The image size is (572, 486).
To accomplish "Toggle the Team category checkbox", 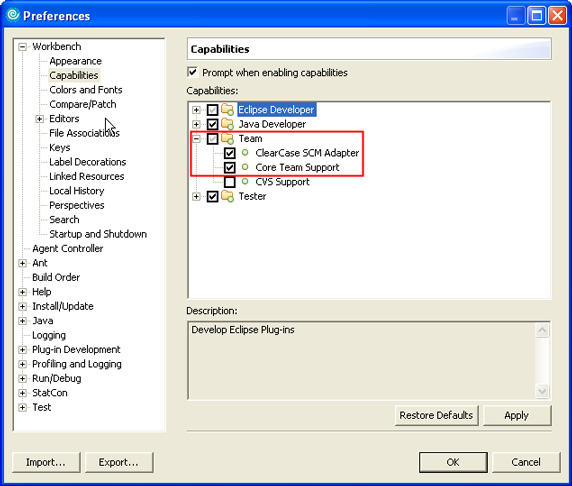I will [212, 139].
